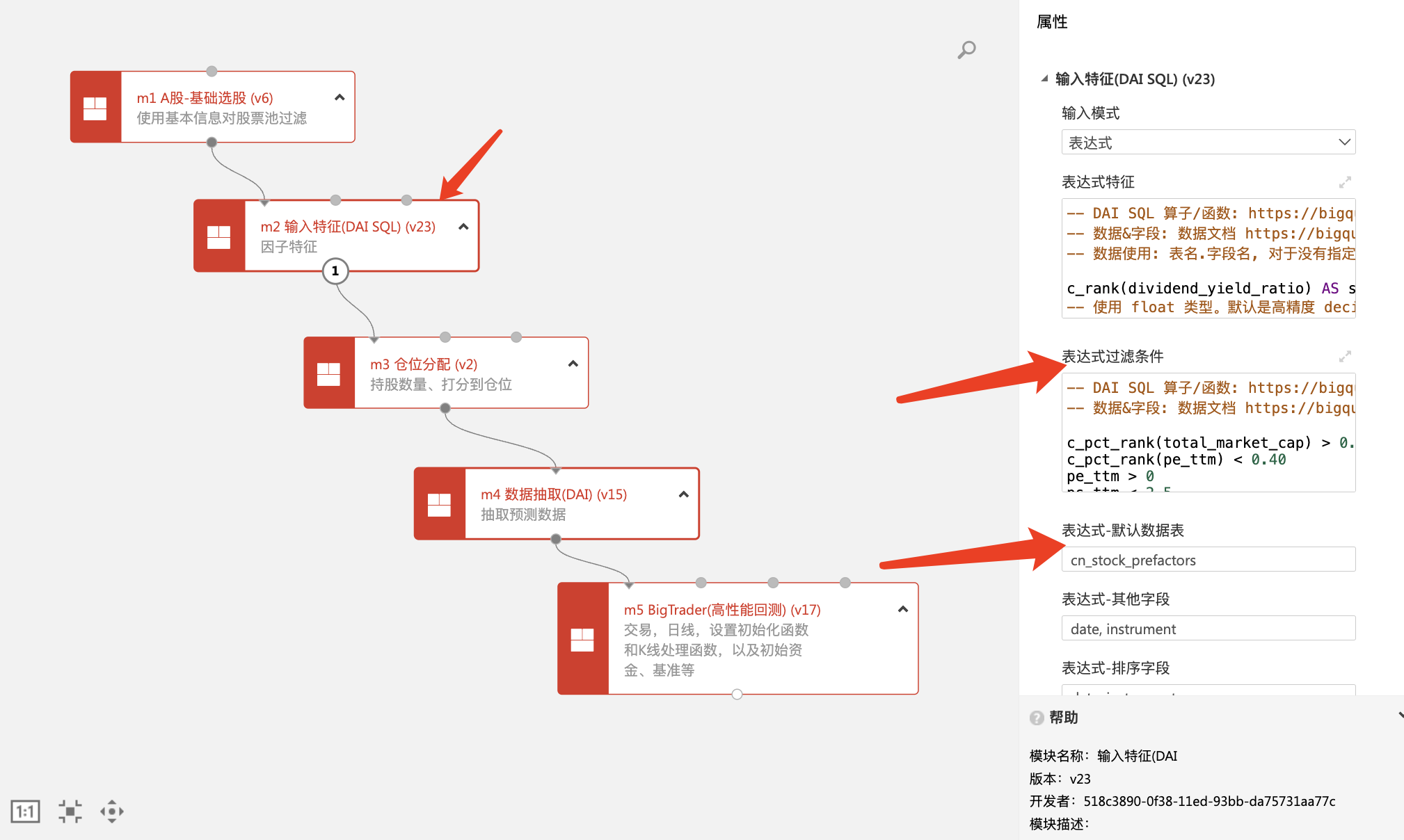Click the m1 A股-基础选股 module icon
The height and width of the screenshot is (840, 1404).
pyautogui.click(x=95, y=108)
